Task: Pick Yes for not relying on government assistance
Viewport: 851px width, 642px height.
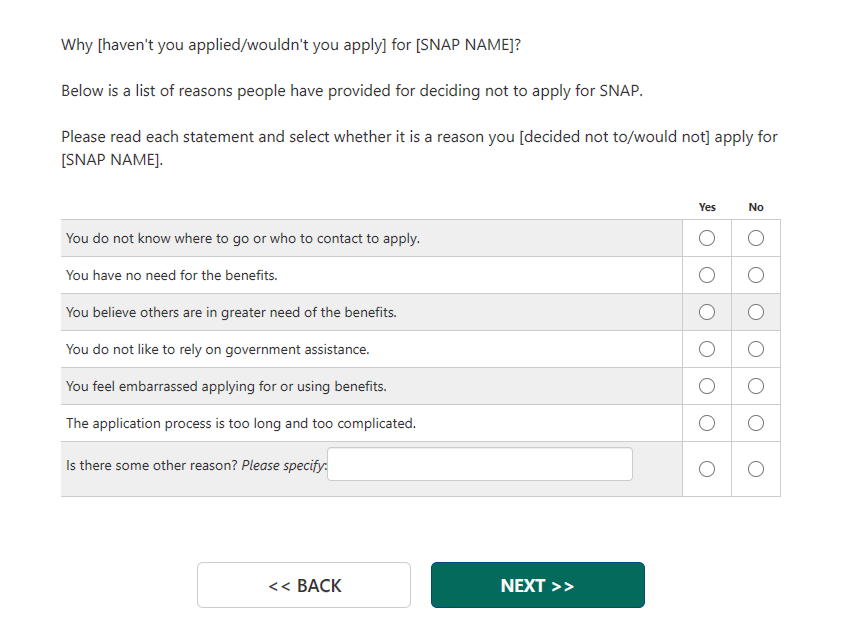Action: (x=707, y=349)
